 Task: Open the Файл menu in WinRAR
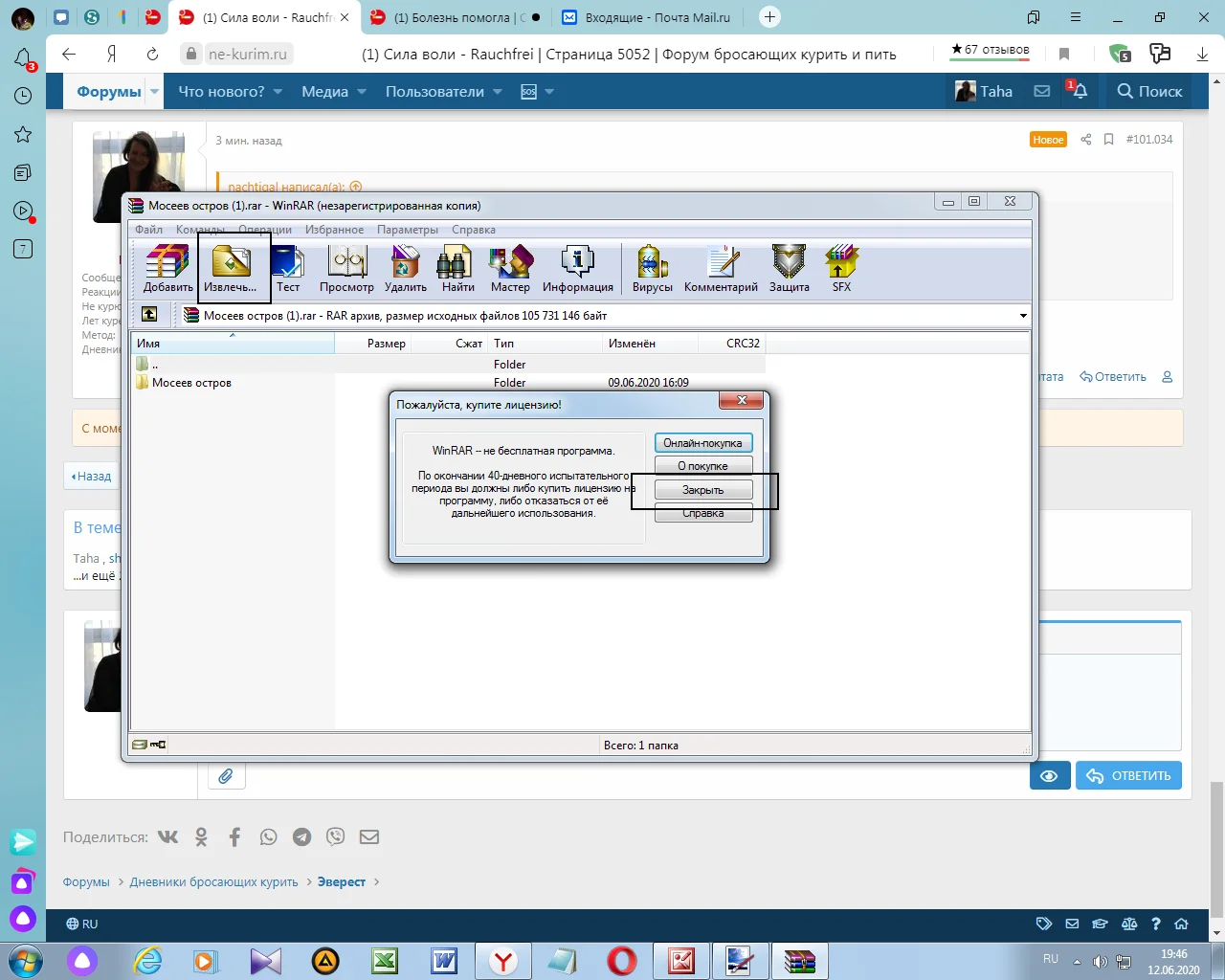tap(148, 230)
